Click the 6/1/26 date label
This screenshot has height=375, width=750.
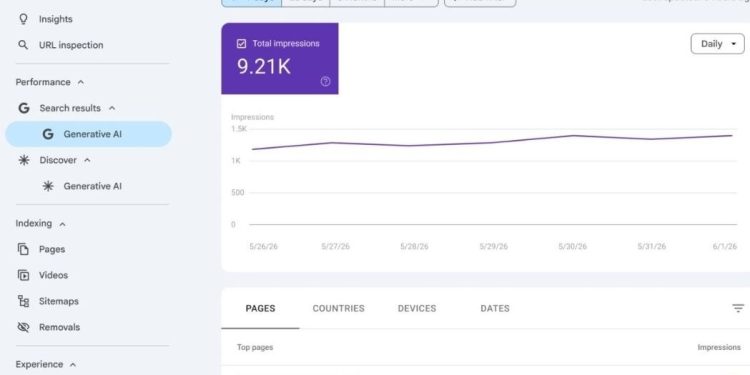tap(724, 246)
